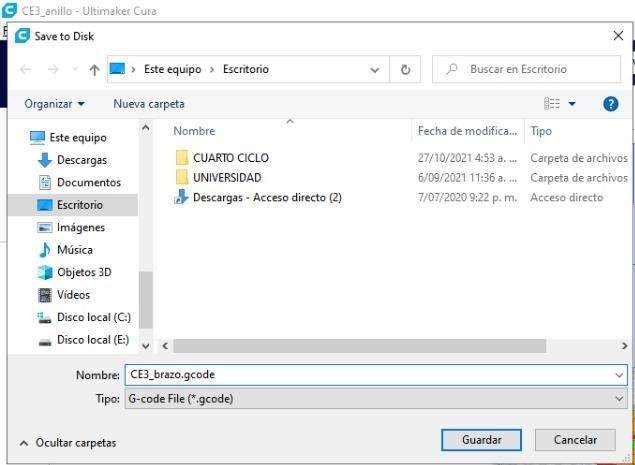Sort by 'Fecha de modifica...' column
This screenshot has height=465, width=635.
pyautogui.click(x=468, y=131)
